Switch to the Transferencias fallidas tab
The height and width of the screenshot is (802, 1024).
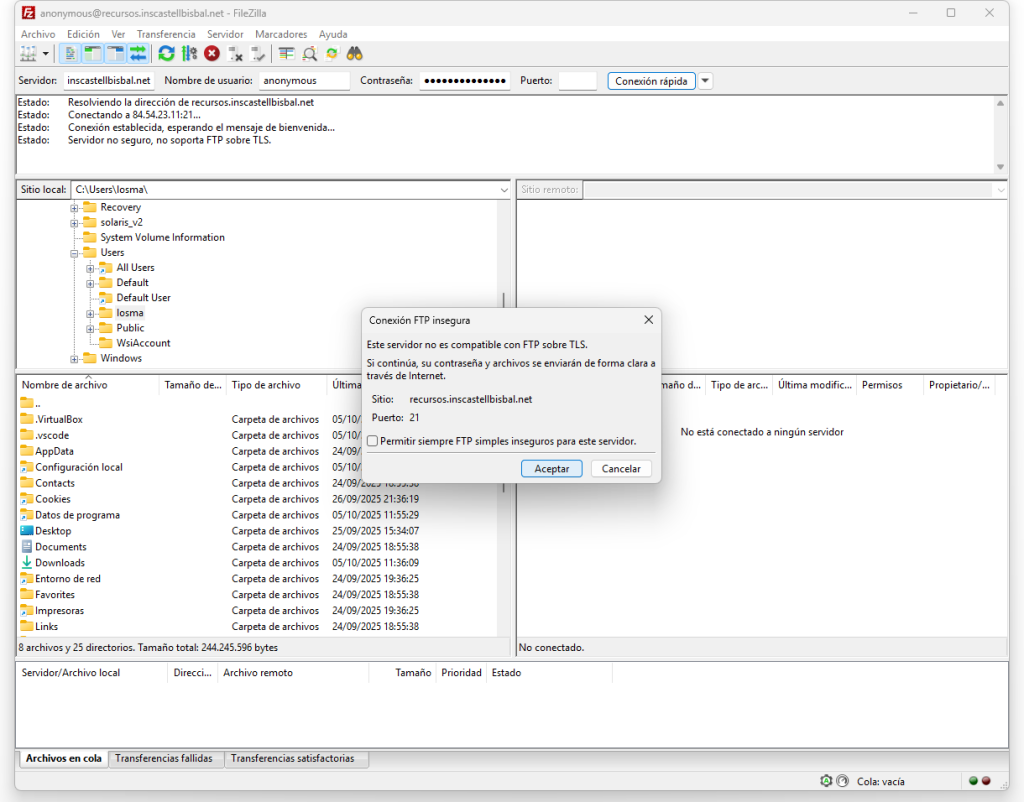tap(164, 759)
